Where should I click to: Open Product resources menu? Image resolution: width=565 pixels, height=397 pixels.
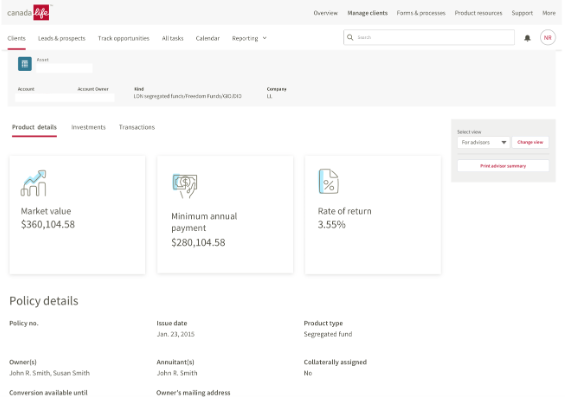478,13
